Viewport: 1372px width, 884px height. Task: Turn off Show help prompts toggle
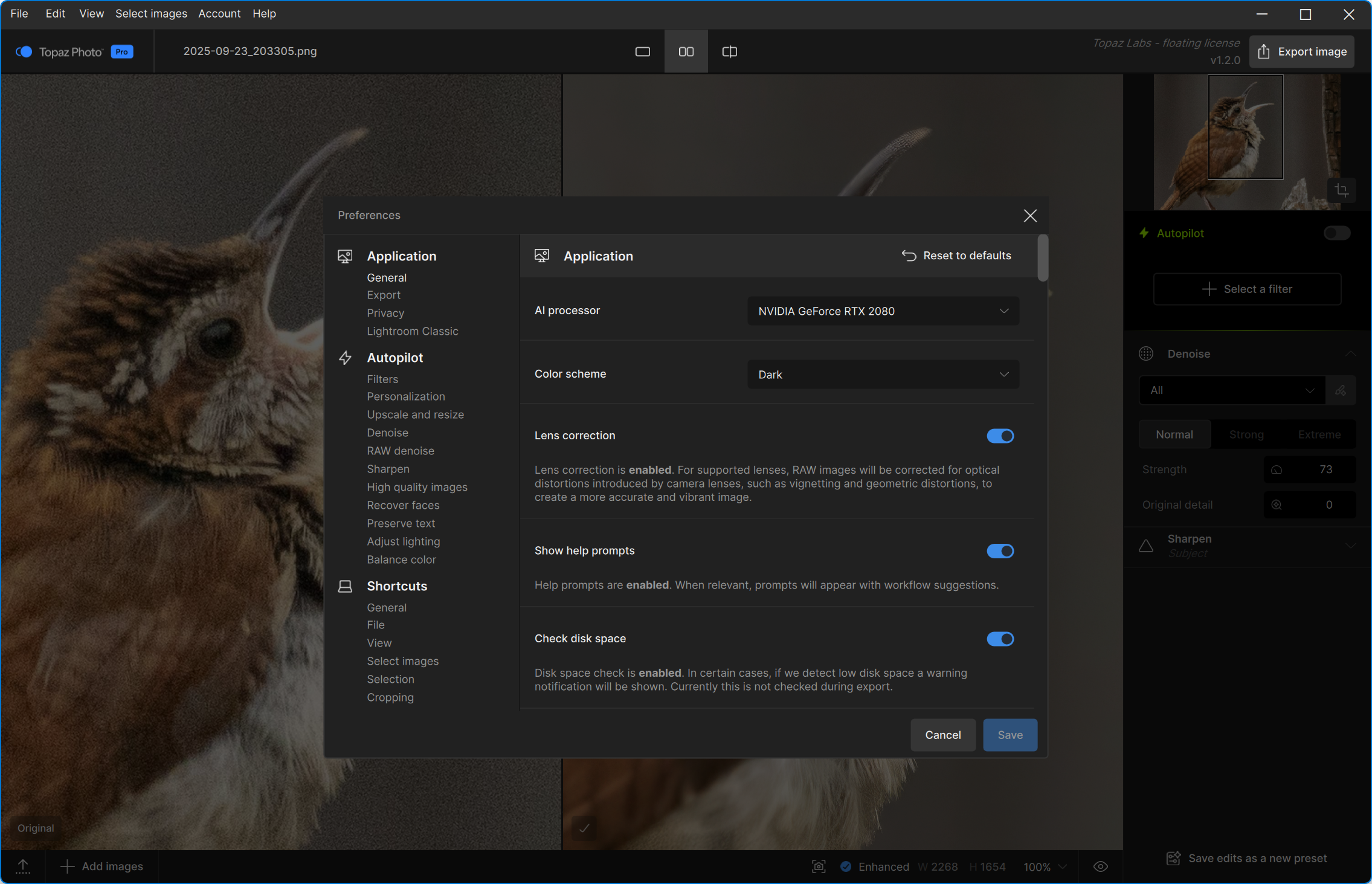pyautogui.click(x=1000, y=551)
